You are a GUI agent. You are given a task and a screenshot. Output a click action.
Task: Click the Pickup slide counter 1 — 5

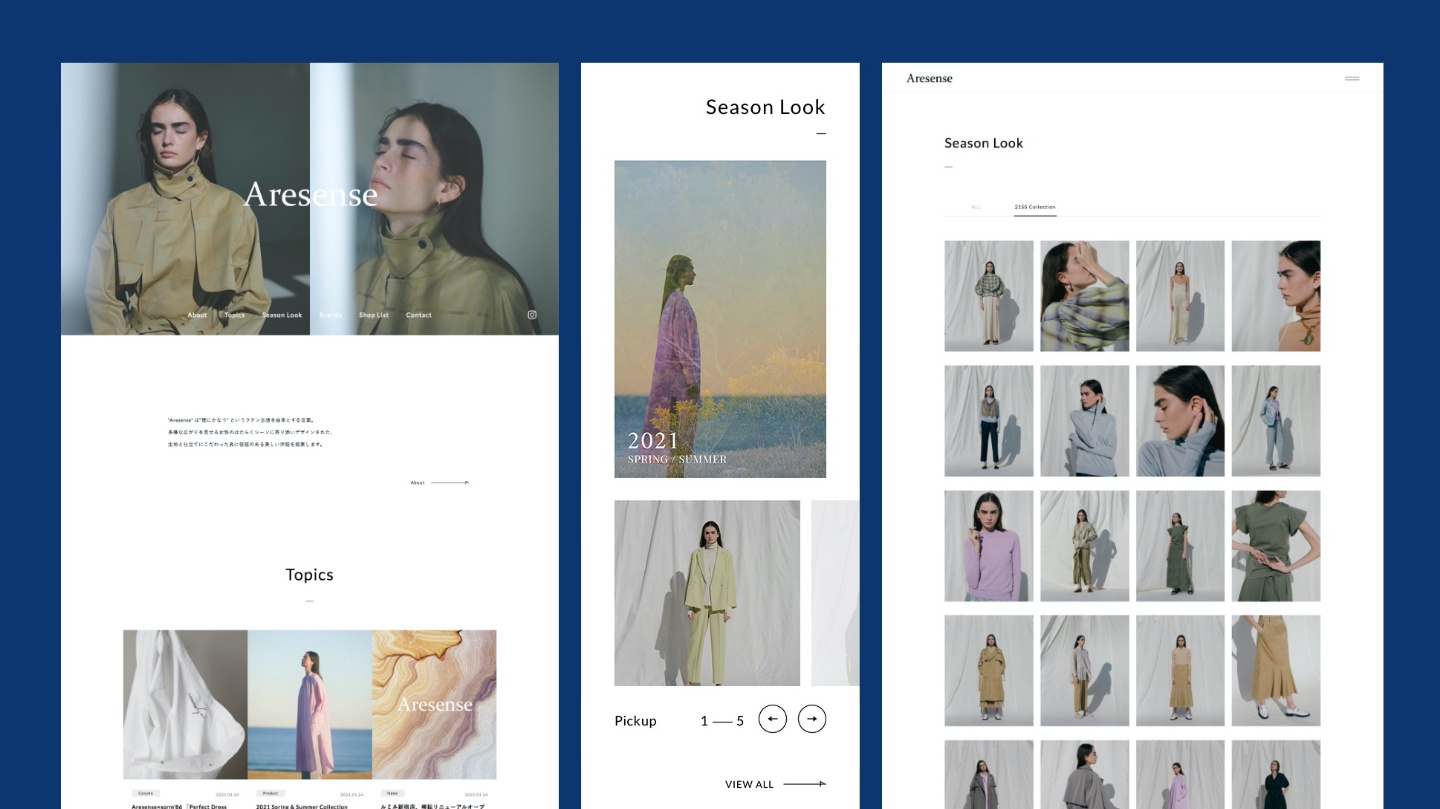click(x=722, y=721)
